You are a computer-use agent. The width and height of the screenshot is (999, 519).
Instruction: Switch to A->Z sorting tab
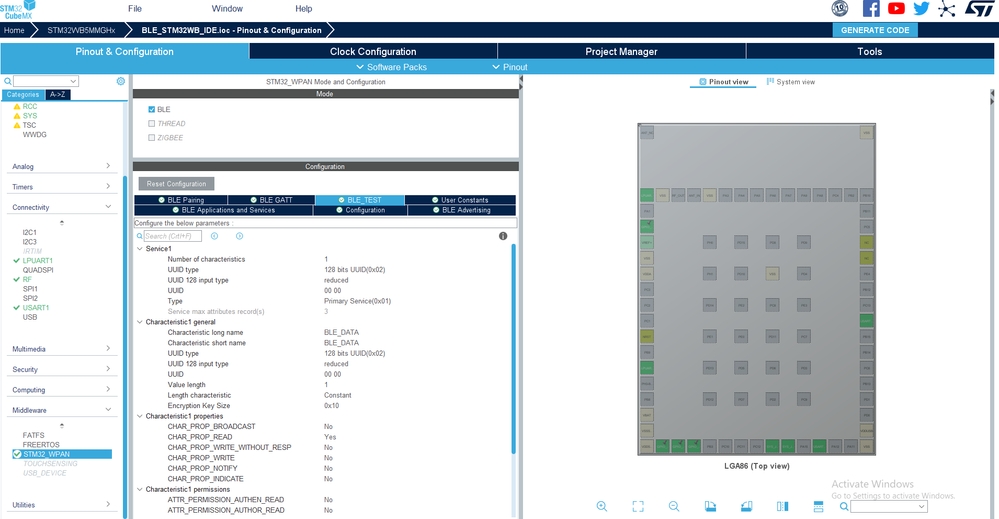coord(57,94)
